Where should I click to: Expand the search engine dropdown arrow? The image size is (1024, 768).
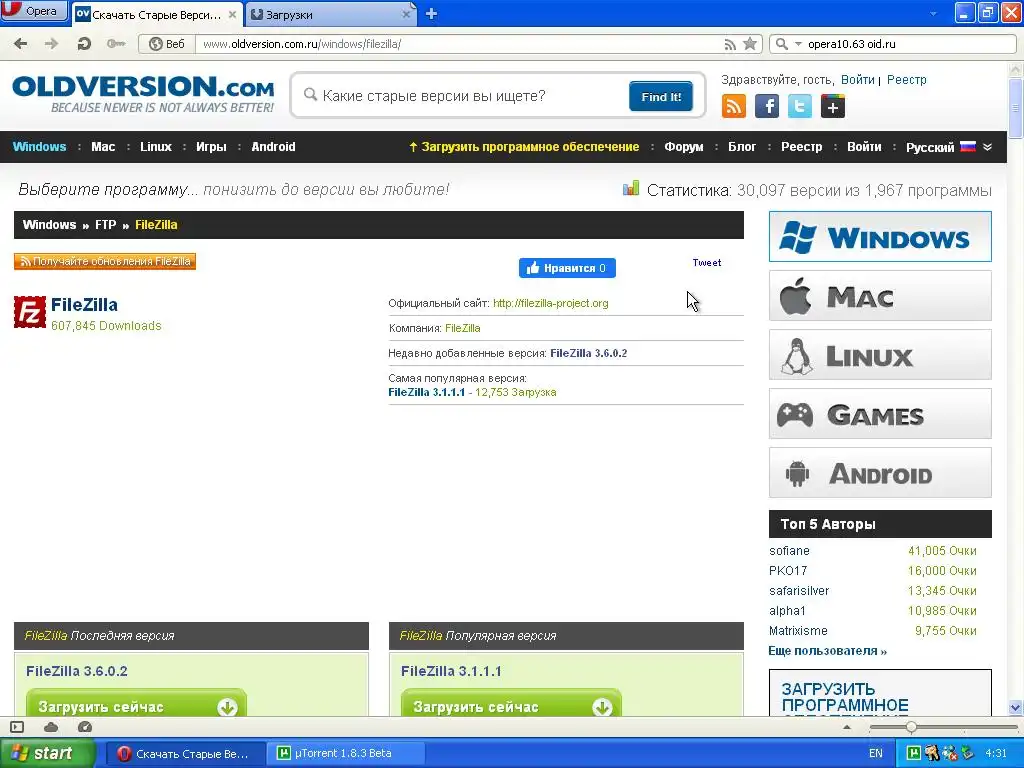point(798,44)
